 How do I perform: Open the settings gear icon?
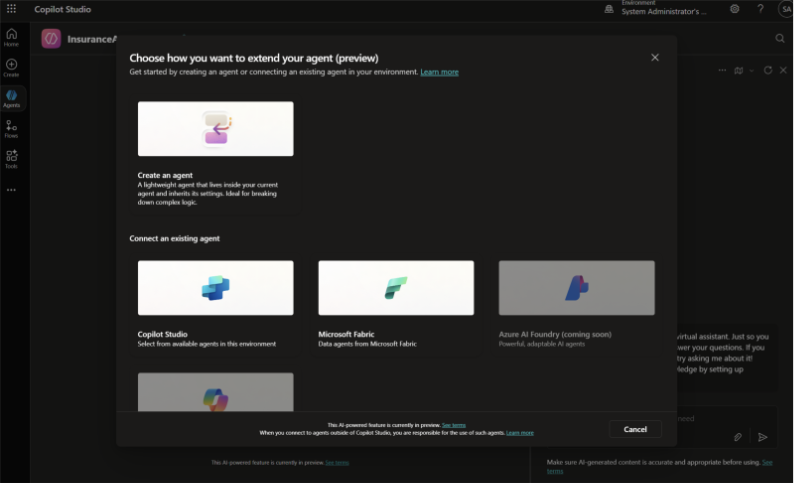pyautogui.click(x=734, y=9)
